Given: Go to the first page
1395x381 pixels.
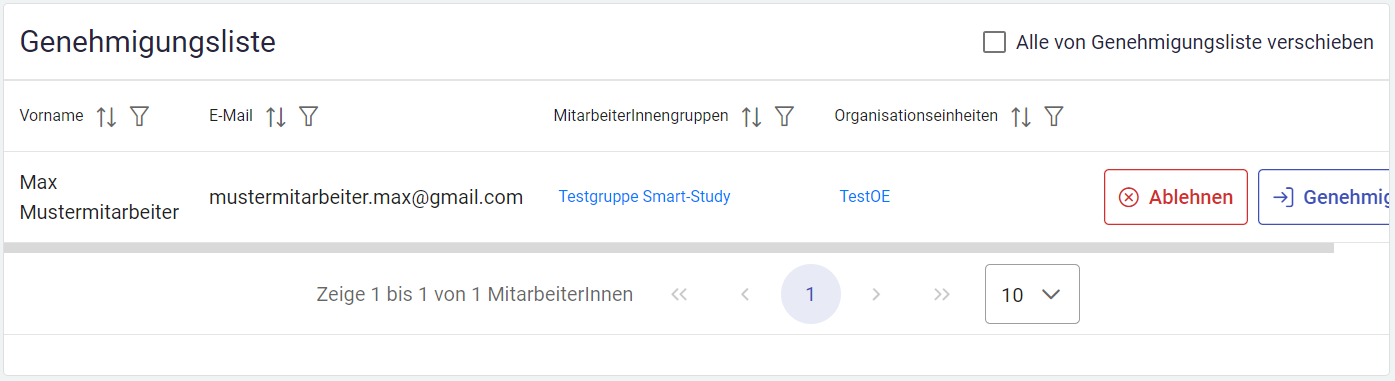Looking at the screenshot, I should pos(680,294).
